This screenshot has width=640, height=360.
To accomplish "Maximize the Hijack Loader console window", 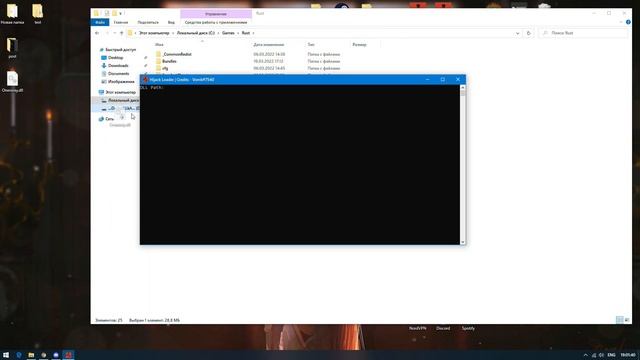I will coord(442,80).
